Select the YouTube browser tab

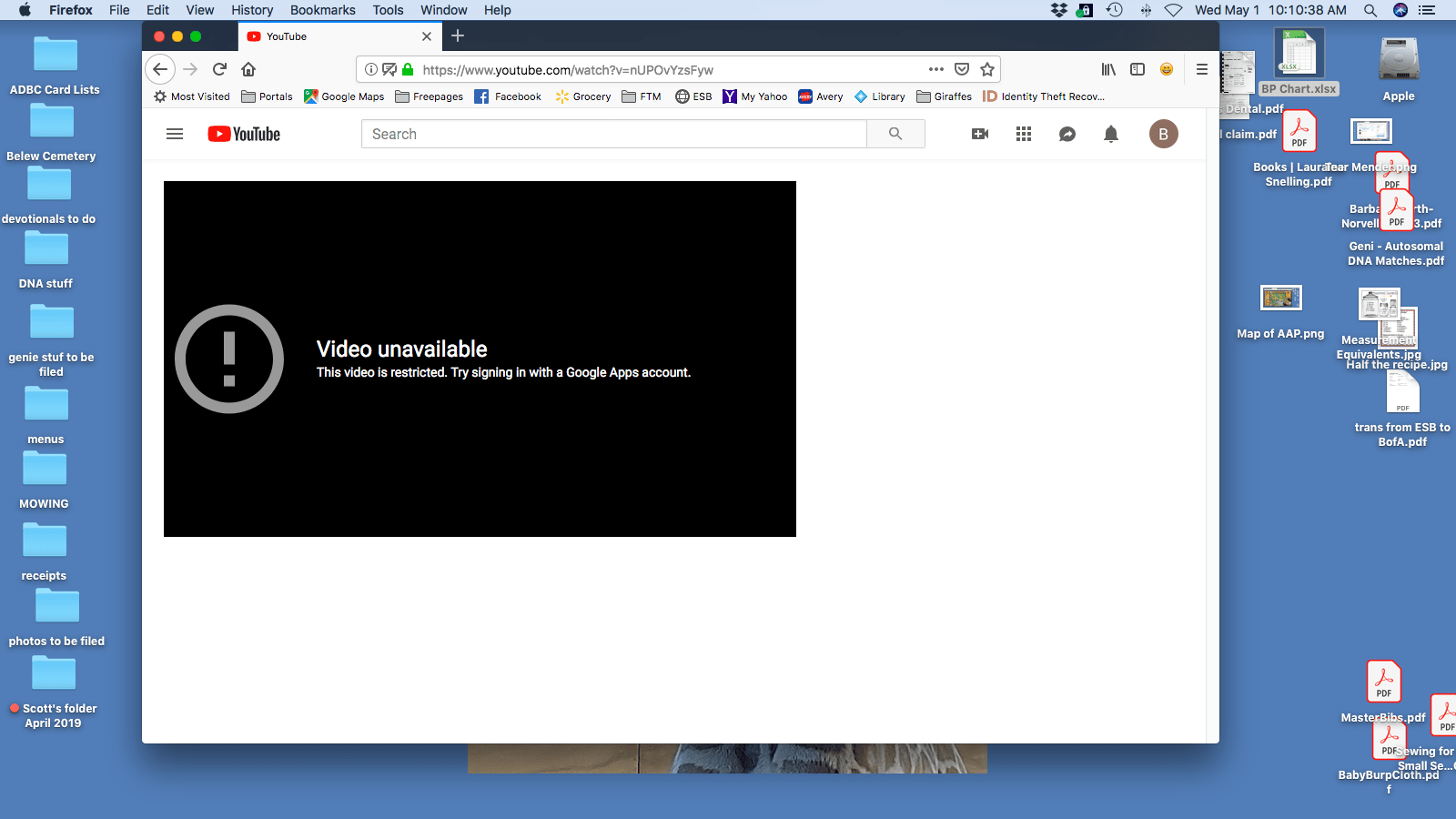click(339, 36)
